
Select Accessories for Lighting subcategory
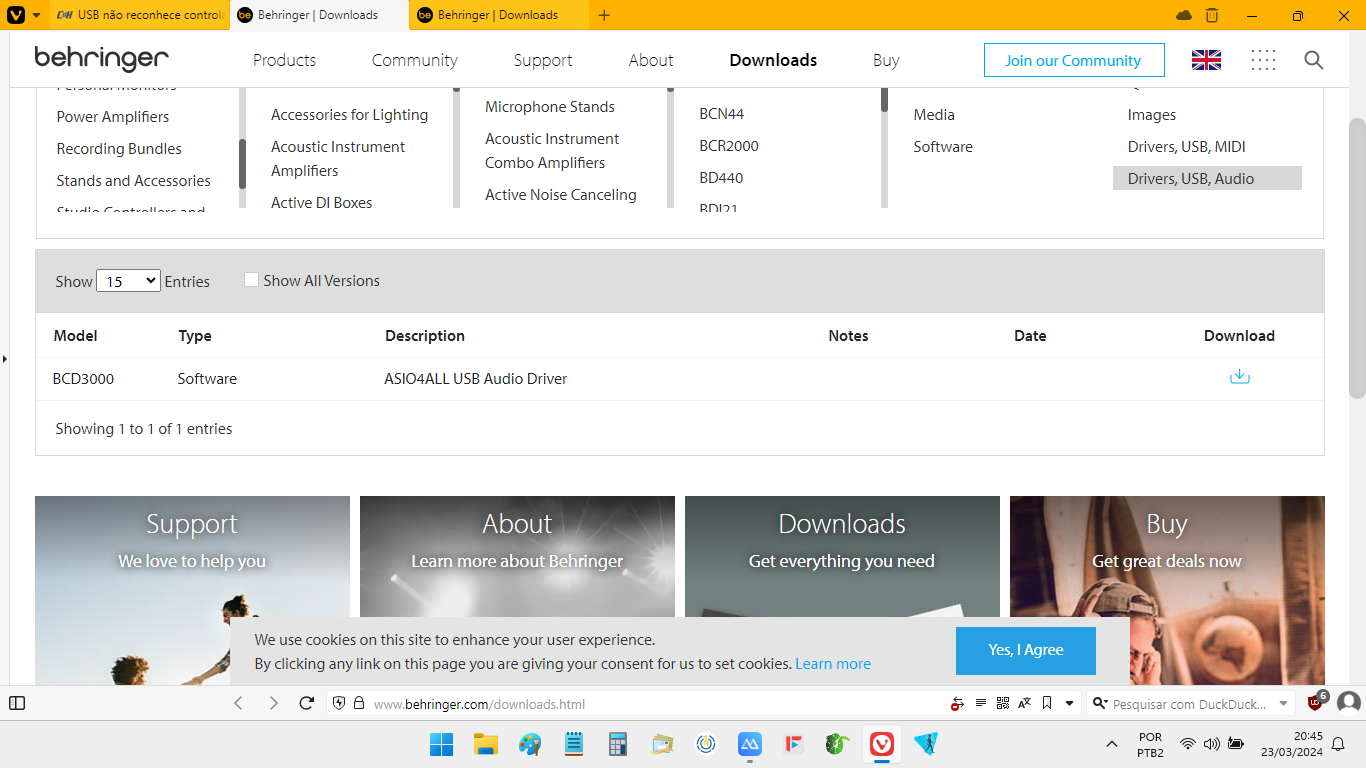pyautogui.click(x=349, y=114)
